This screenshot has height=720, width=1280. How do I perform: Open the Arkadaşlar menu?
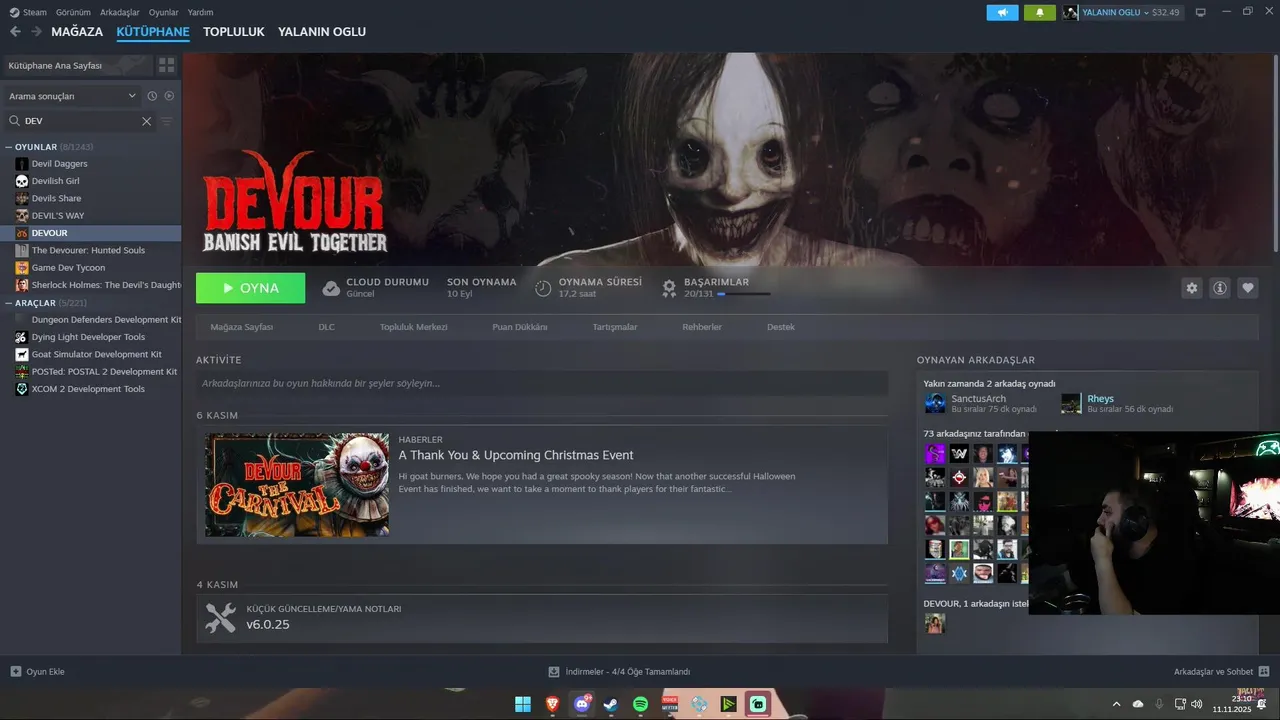120,12
